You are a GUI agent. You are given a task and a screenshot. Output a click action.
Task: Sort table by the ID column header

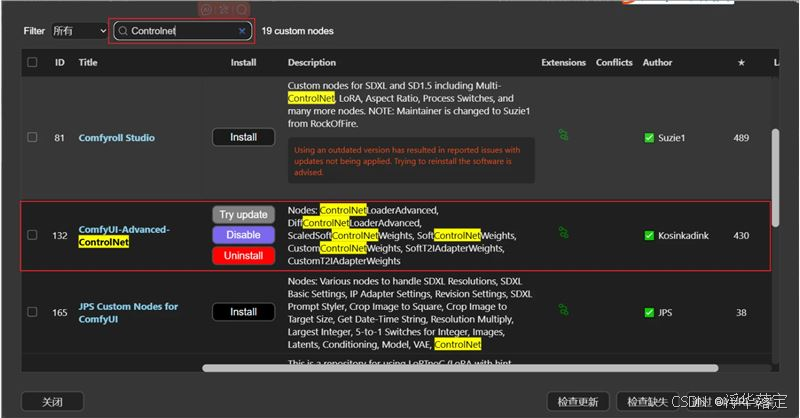pyautogui.click(x=60, y=62)
